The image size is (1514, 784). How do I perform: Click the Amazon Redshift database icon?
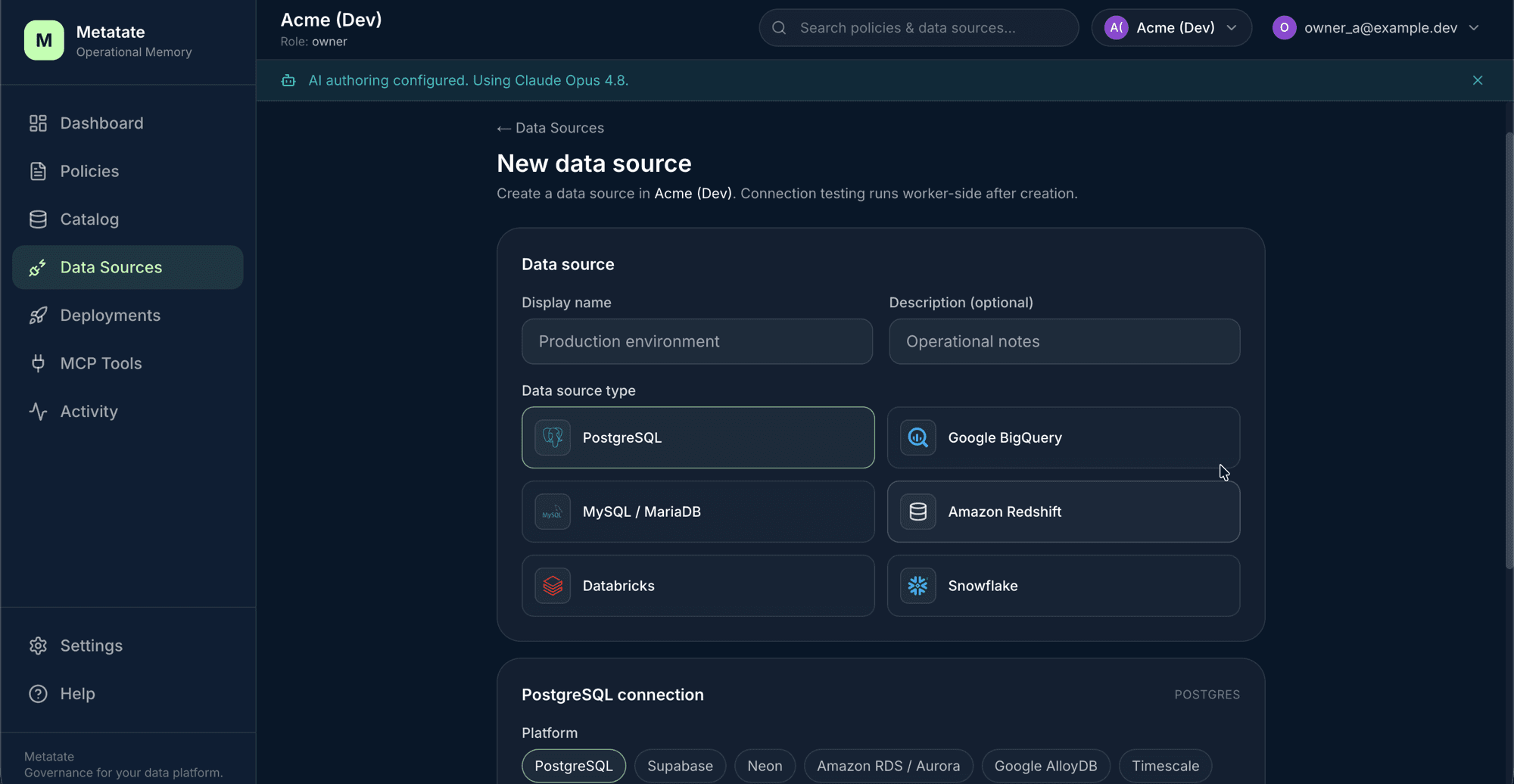pos(917,512)
